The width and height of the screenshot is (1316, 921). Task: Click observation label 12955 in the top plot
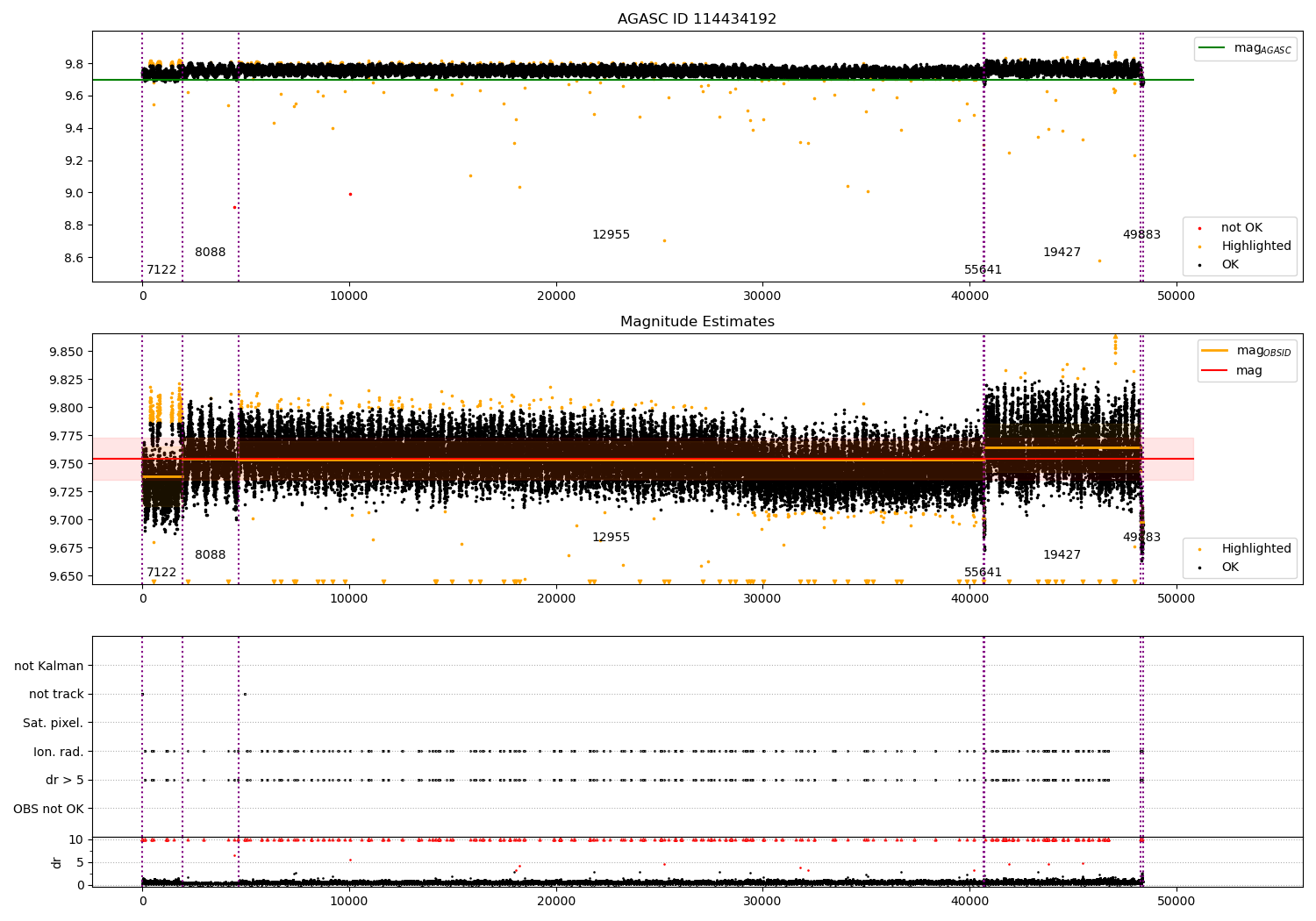(611, 234)
